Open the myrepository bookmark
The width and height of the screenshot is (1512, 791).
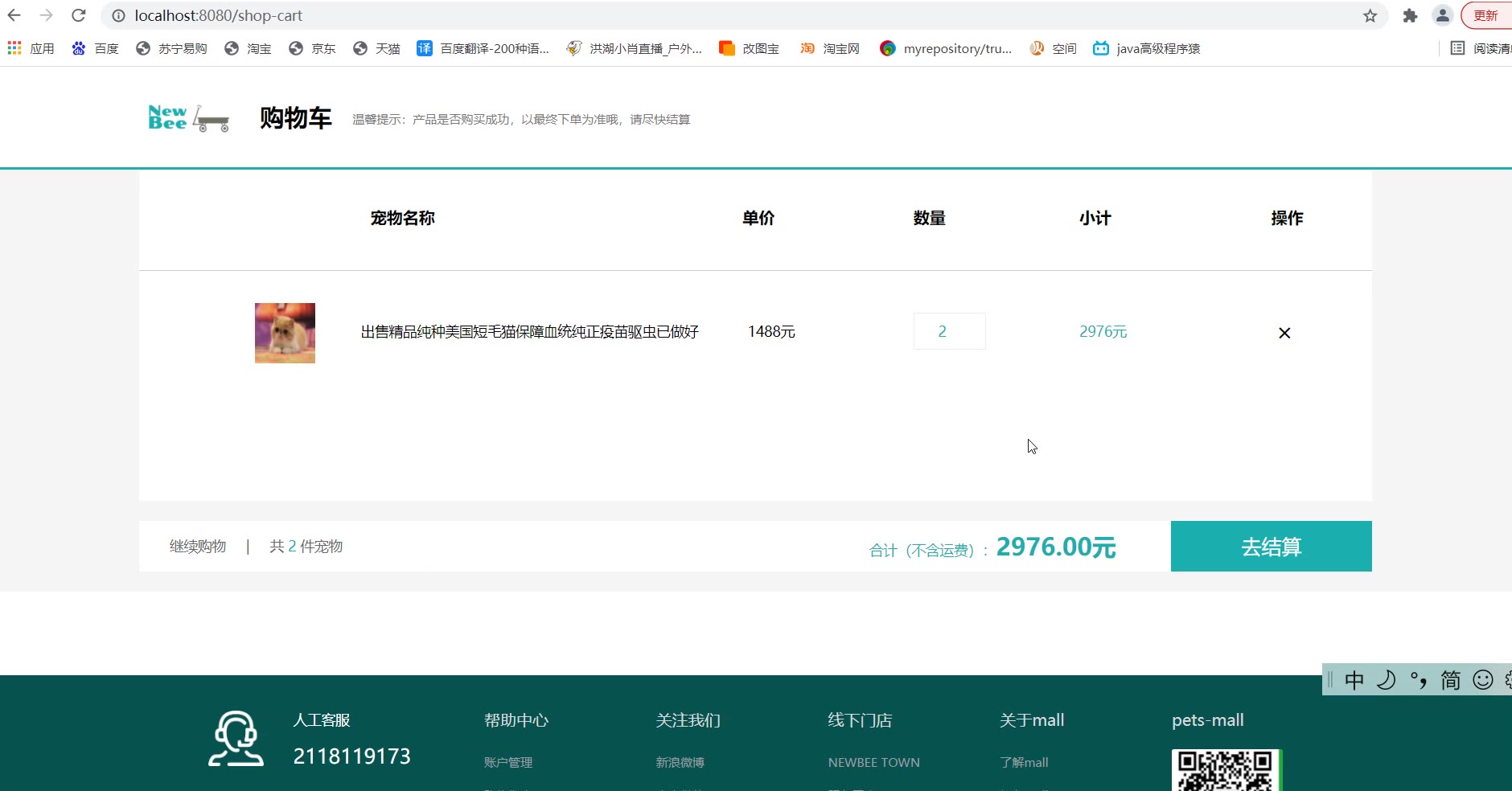click(946, 48)
